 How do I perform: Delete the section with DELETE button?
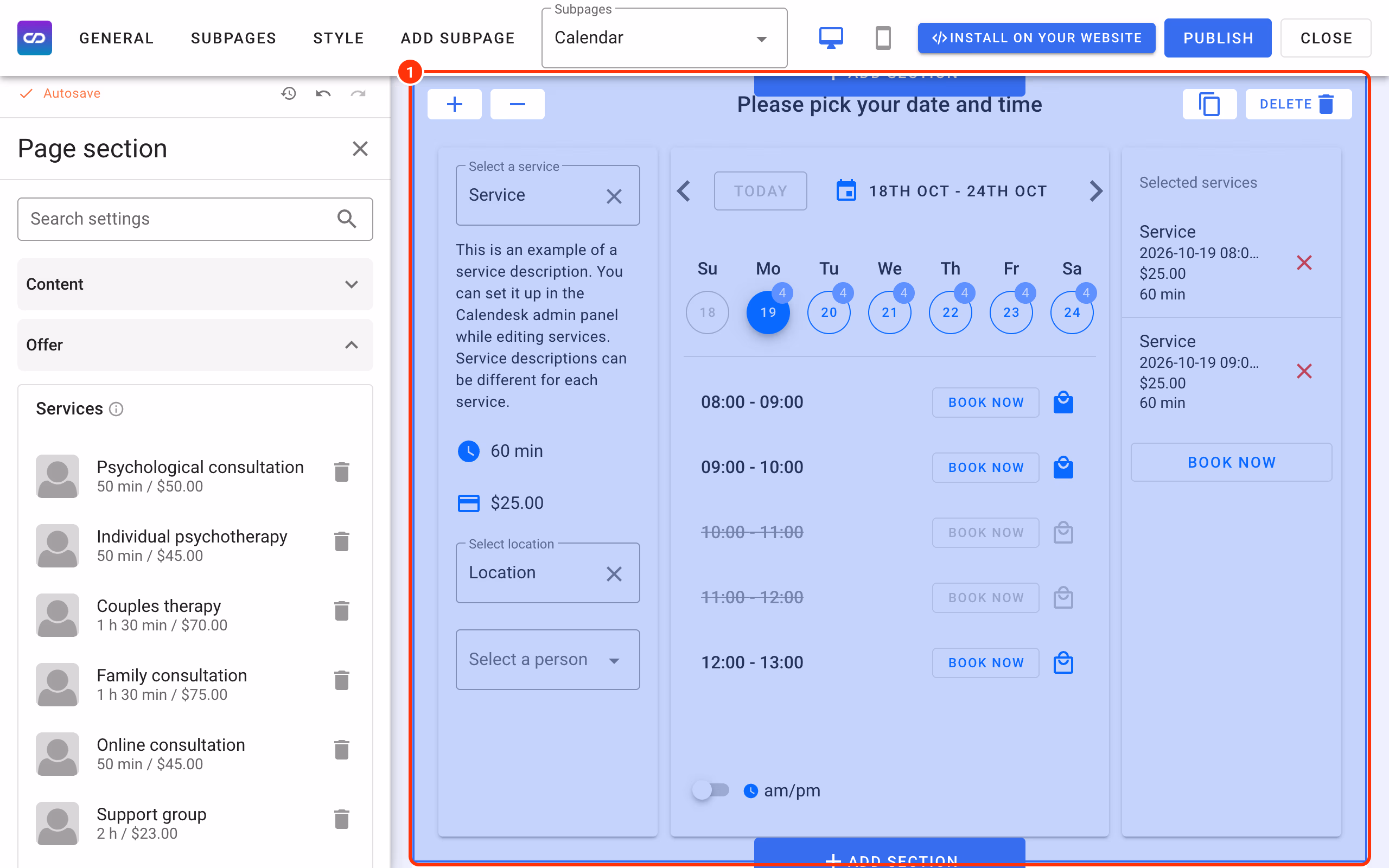(1298, 105)
